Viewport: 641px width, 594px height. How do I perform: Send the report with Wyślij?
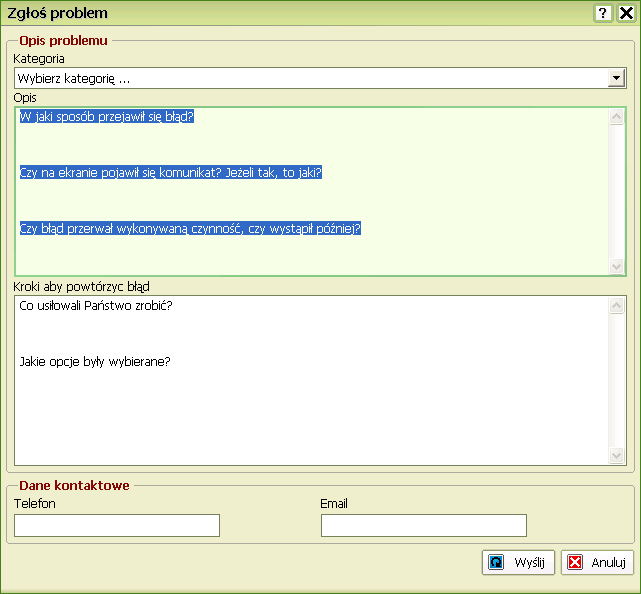pos(518,563)
